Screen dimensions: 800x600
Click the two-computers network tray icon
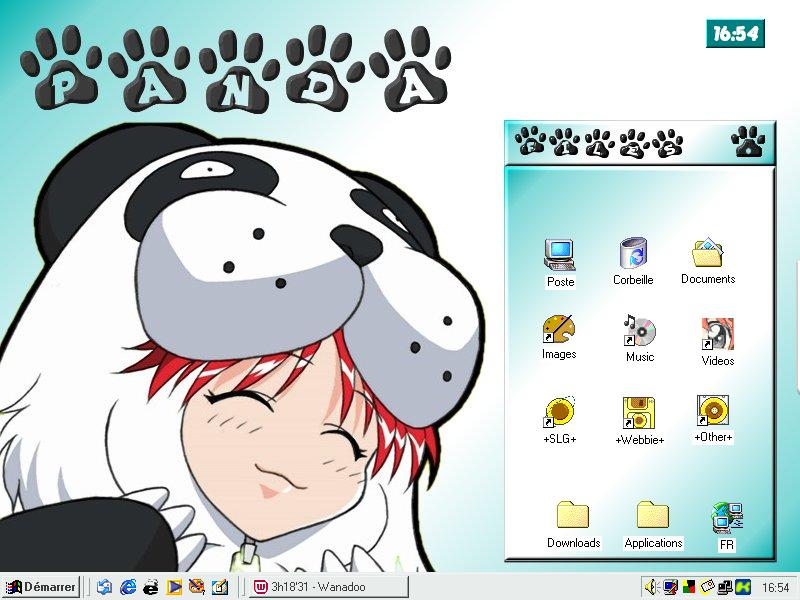pyautogui.click(x=725, y=587)
